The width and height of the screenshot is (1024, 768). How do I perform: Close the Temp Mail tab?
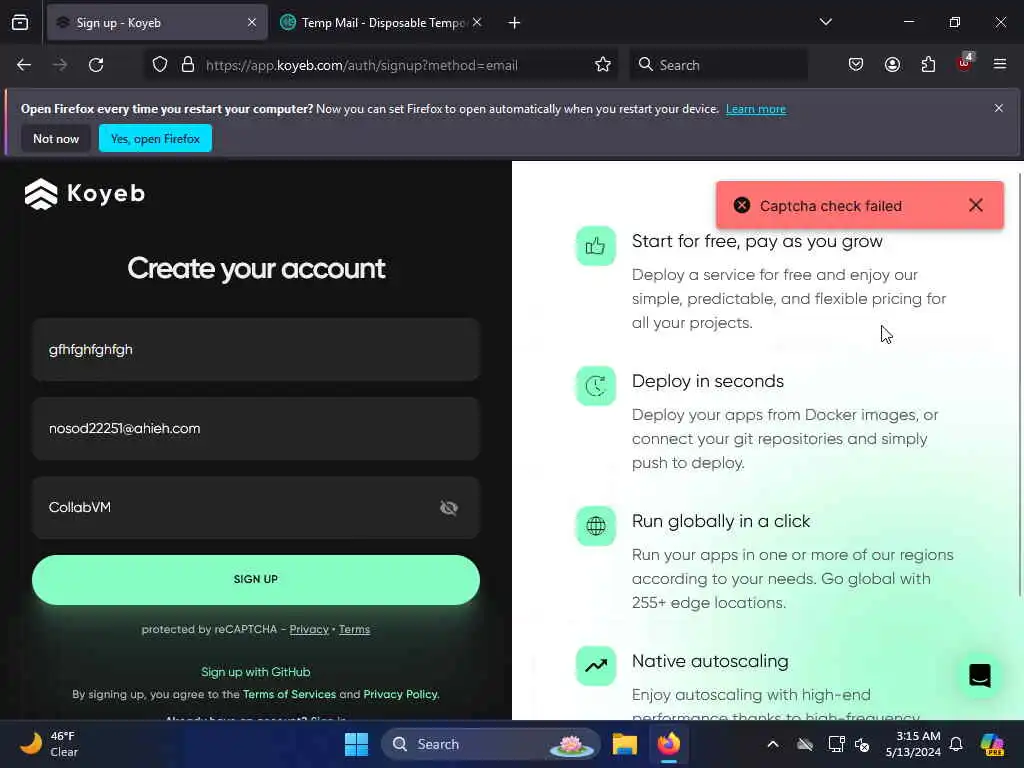pyautogui.click(x=477, y=23)
